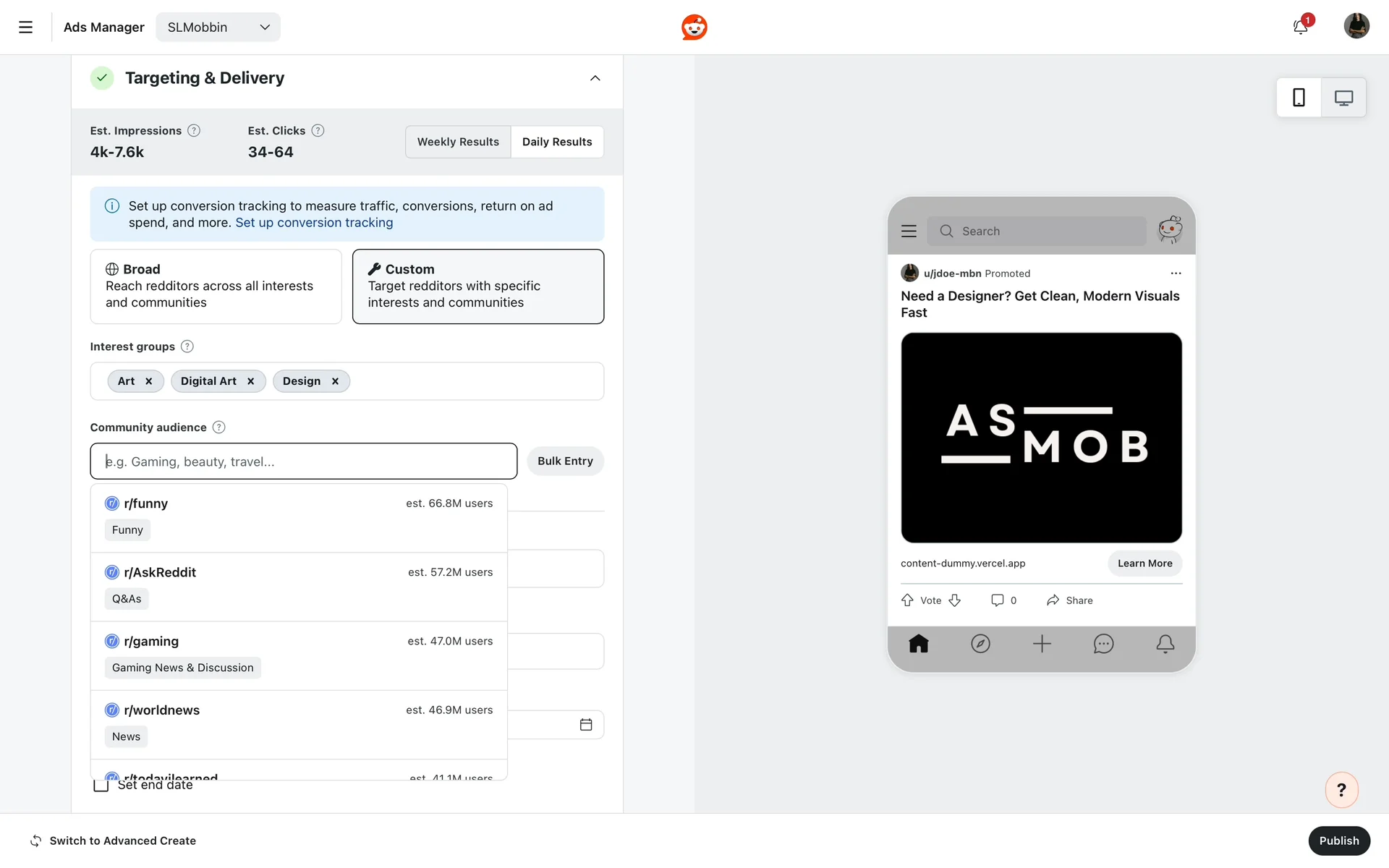Click the Reddit logo in header
The image size is (1389, 868).
694,27
